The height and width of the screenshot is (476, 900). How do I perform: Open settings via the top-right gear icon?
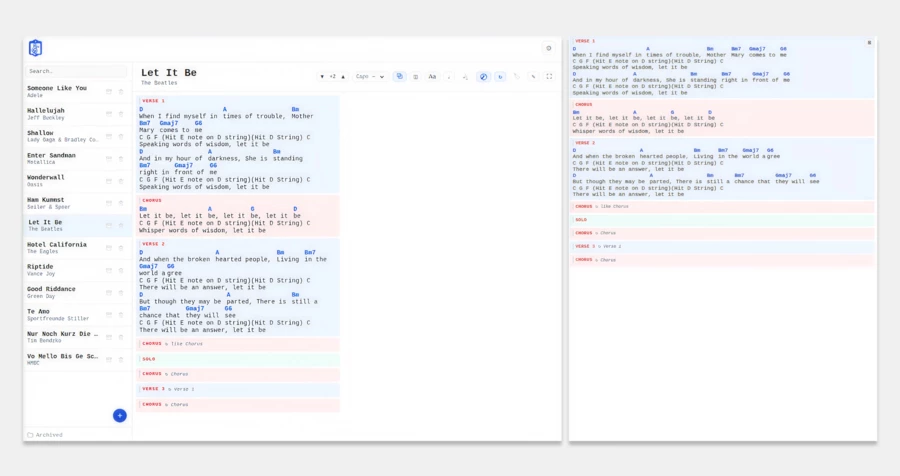548,48
